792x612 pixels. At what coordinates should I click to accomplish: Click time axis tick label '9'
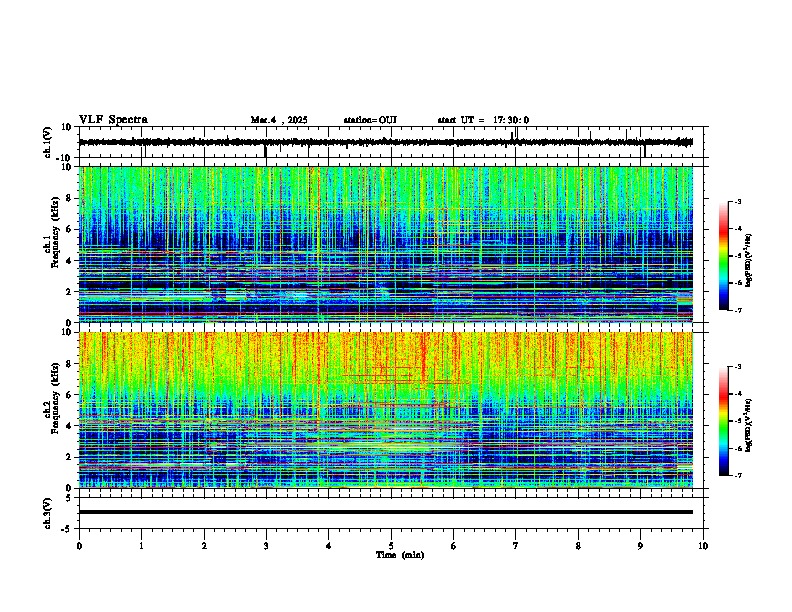[x=640, y=545]
